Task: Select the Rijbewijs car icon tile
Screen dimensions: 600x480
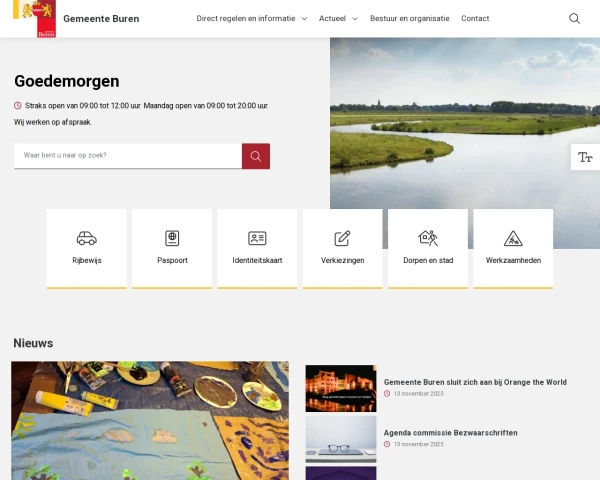Action: coord(87,248)
